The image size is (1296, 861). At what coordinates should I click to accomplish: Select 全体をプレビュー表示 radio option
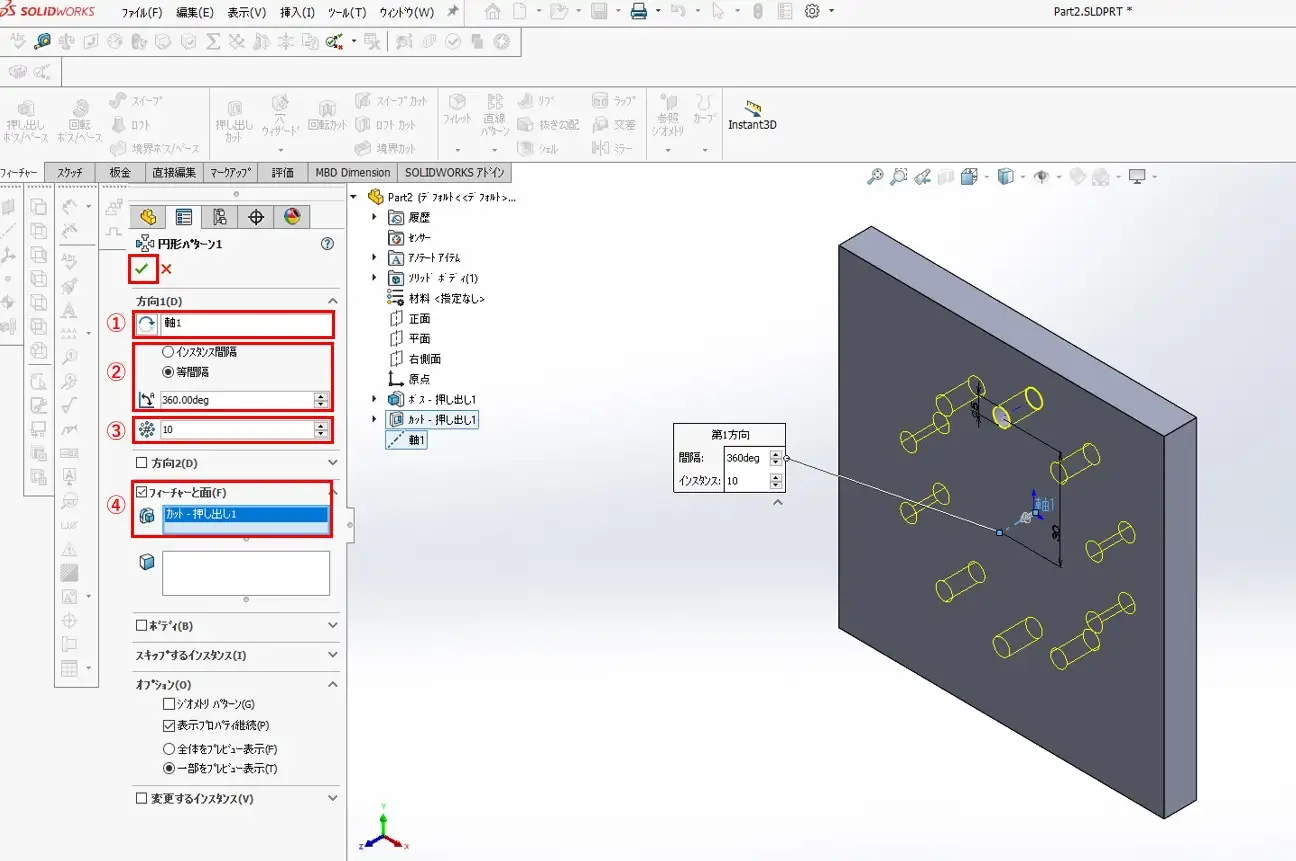(168, 748)
